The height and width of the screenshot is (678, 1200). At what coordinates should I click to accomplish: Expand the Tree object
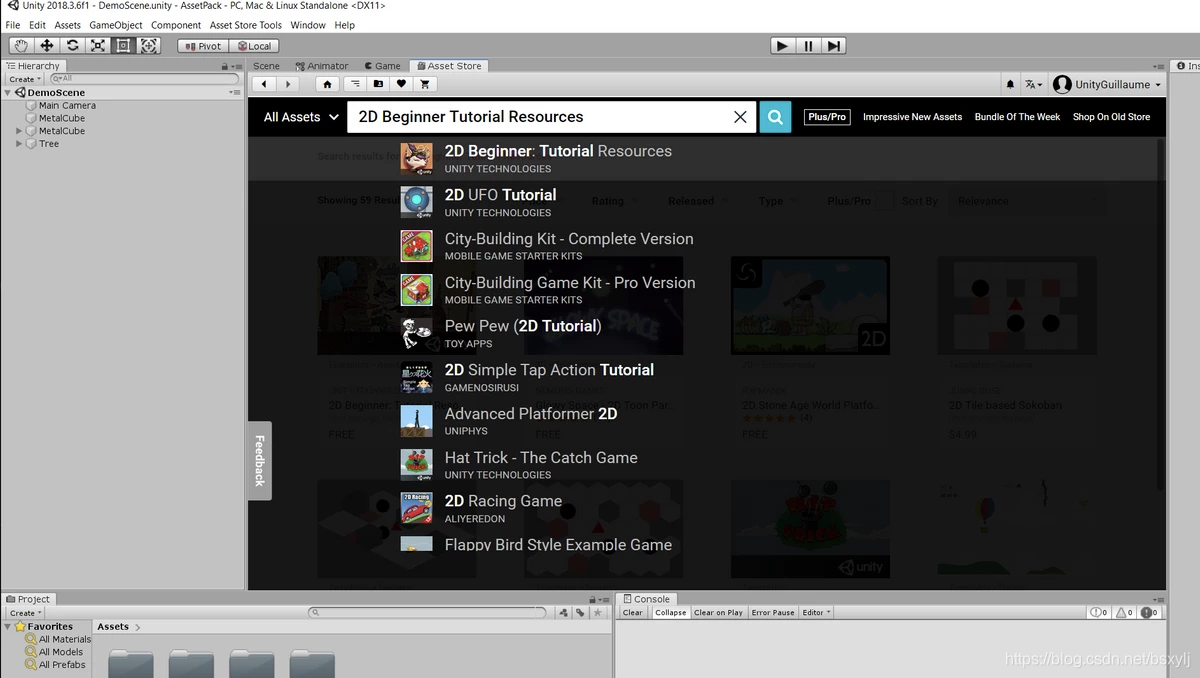(x=19, y=144)
